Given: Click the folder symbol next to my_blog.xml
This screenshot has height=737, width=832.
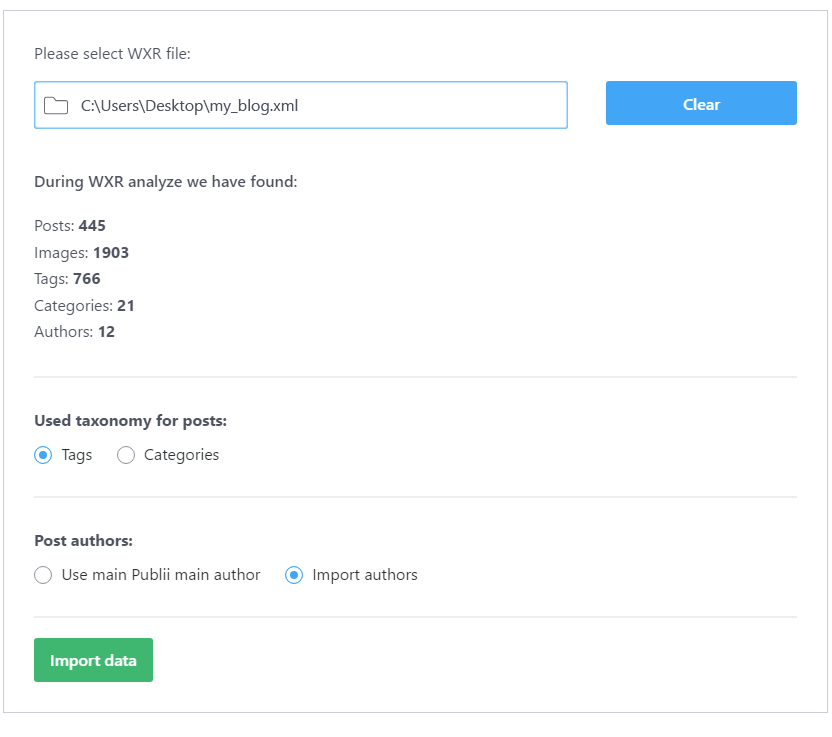Looking at the screenshot, I should point(56,104).
